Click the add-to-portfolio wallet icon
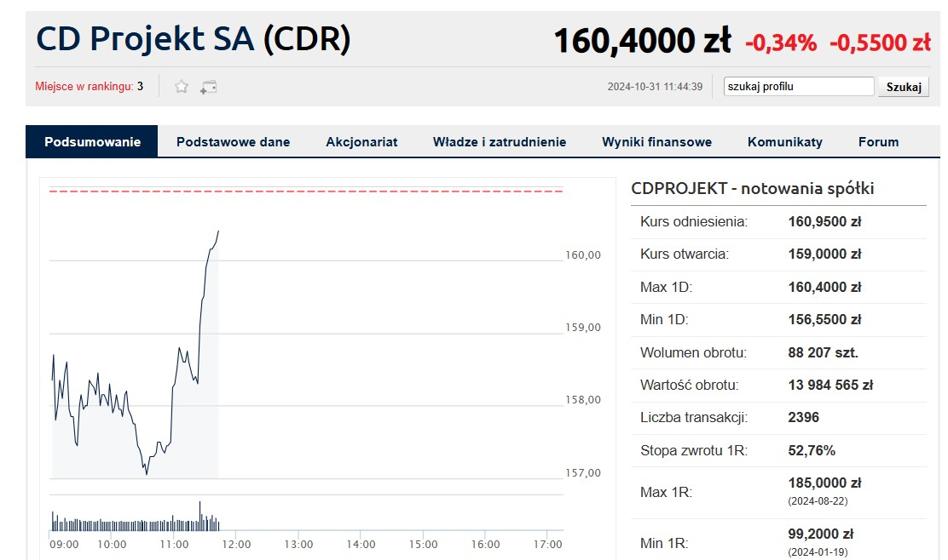The image size is (948, 560). click(x=209, y=87)
